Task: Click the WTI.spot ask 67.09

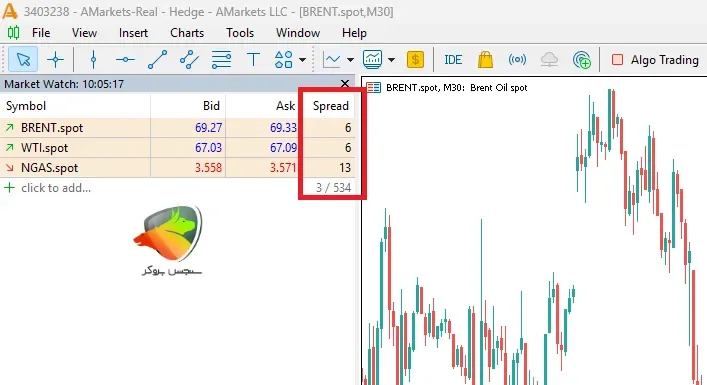Action: point(283,148)
